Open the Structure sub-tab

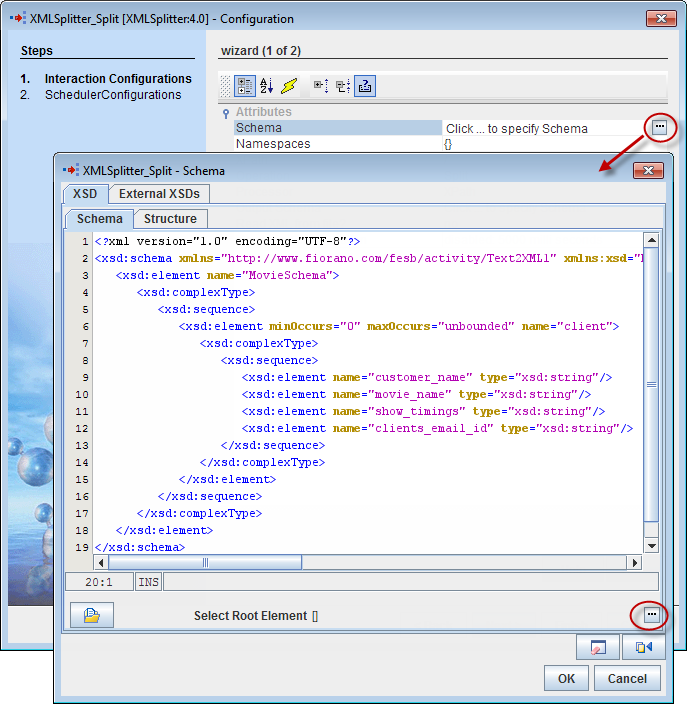(170, 219)
